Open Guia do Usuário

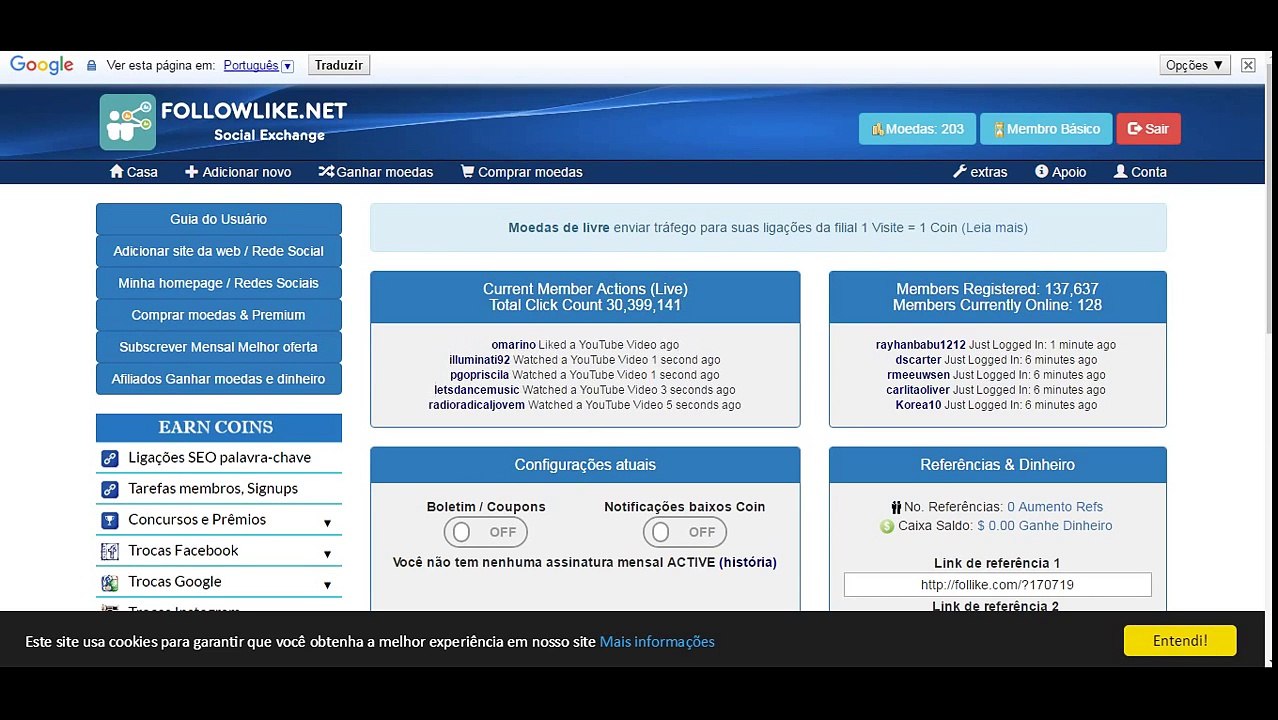click(219, 219)
